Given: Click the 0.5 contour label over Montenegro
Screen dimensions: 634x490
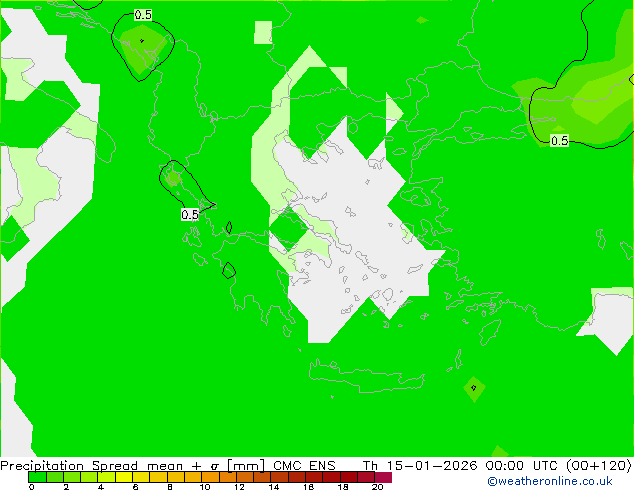Looking at the screenshot, I should point(143,15).
